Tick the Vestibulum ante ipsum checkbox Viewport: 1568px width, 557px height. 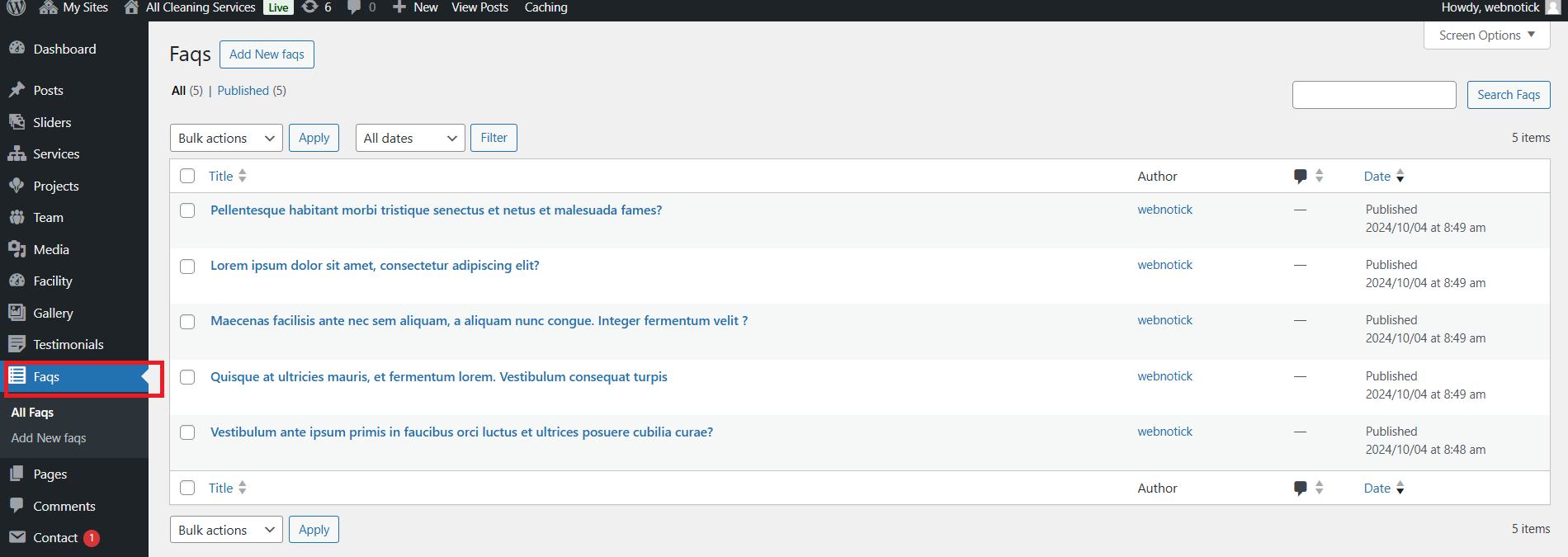coord(187,432)
